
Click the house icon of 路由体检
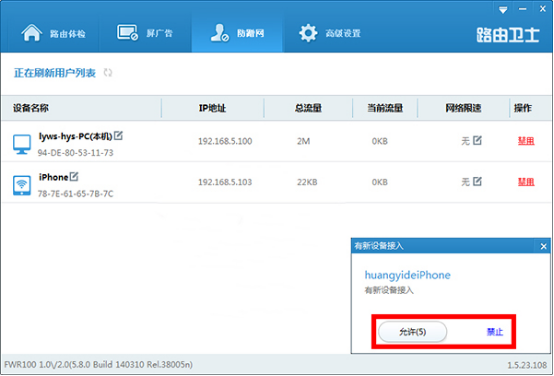tap(32, 33)
